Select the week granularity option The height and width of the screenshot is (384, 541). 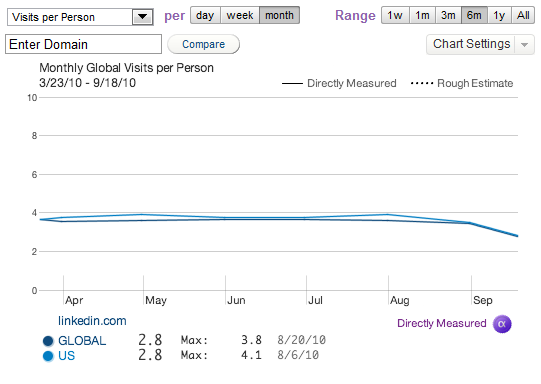coord(240,15)
